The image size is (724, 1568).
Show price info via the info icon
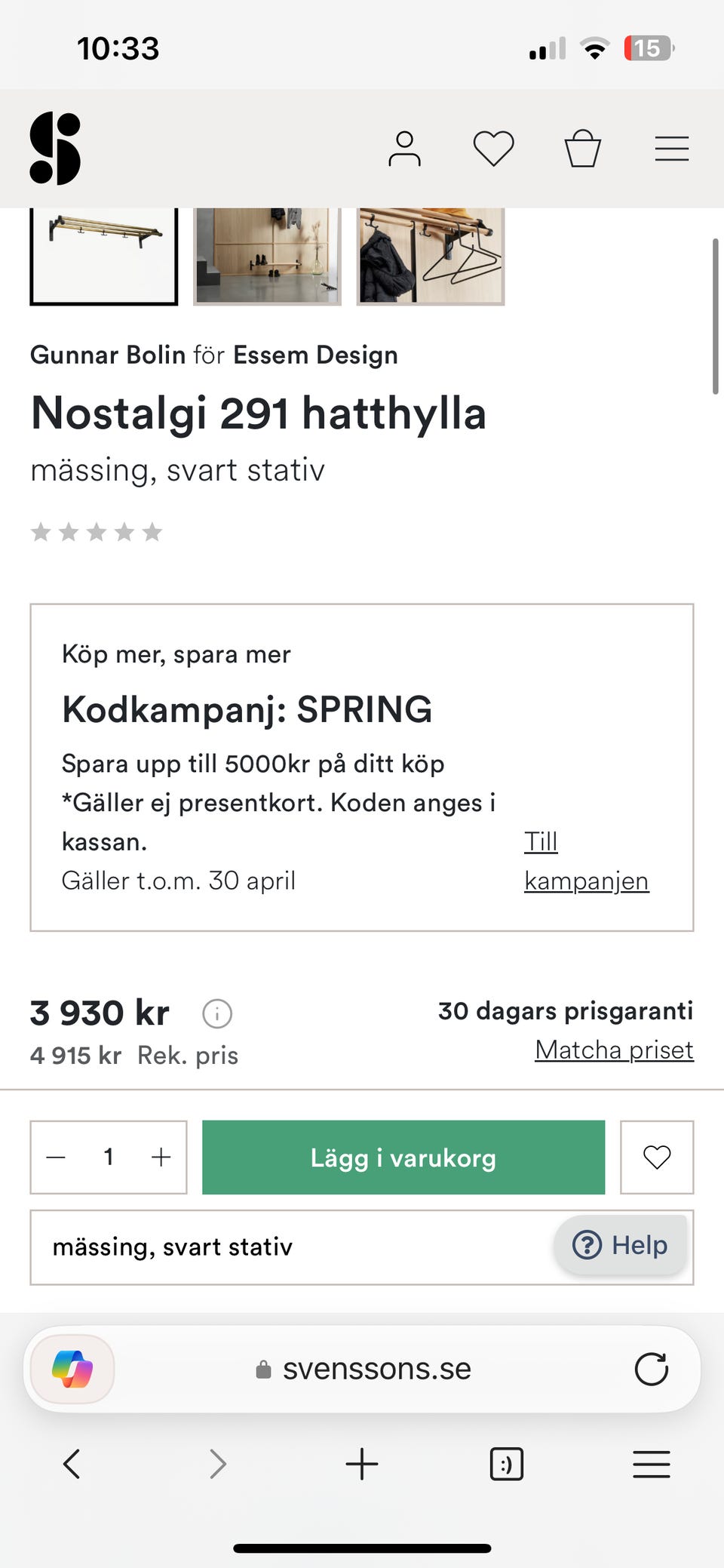click(x=217, y=1013)
